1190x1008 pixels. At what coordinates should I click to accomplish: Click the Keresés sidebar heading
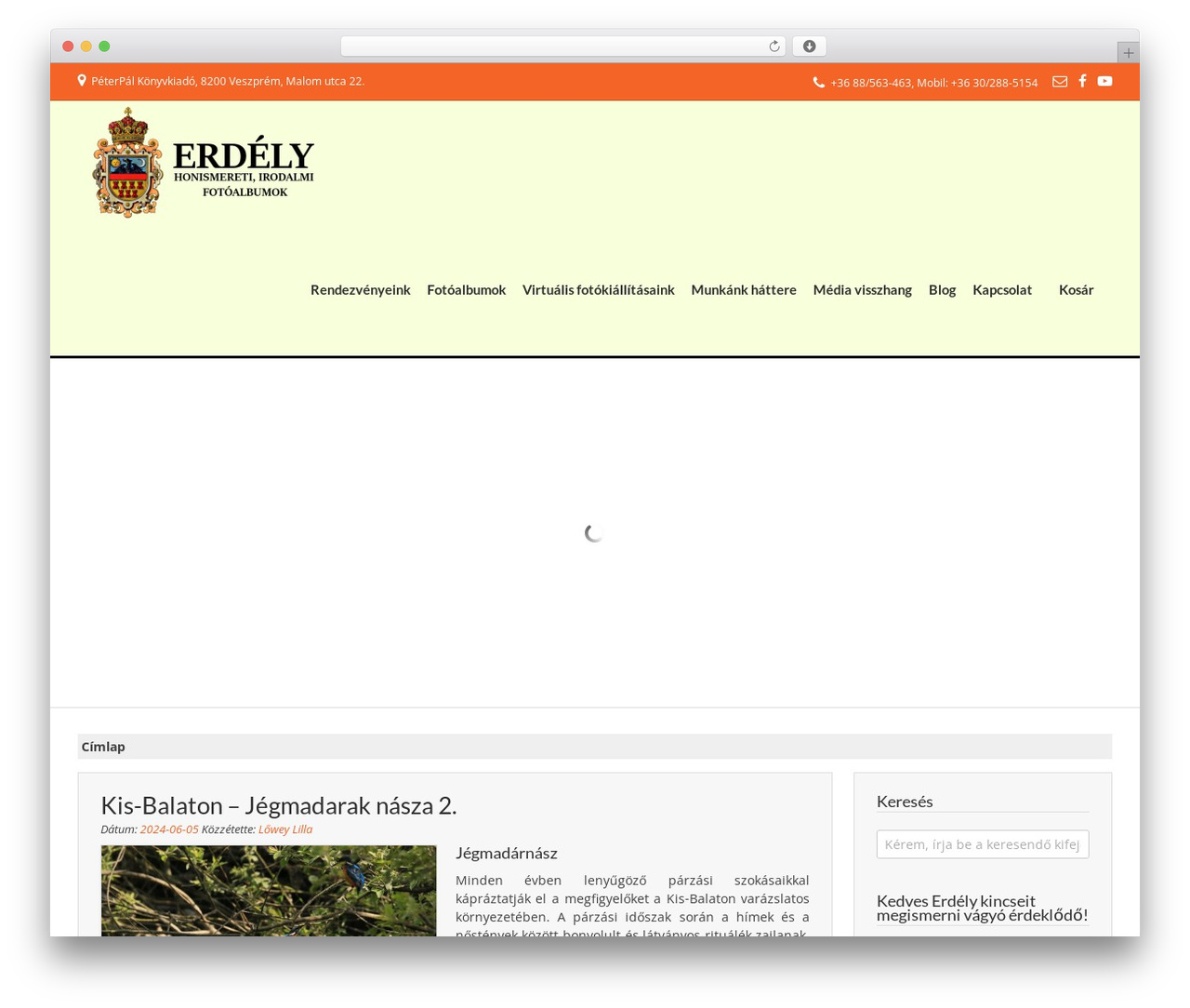point(905,801)
